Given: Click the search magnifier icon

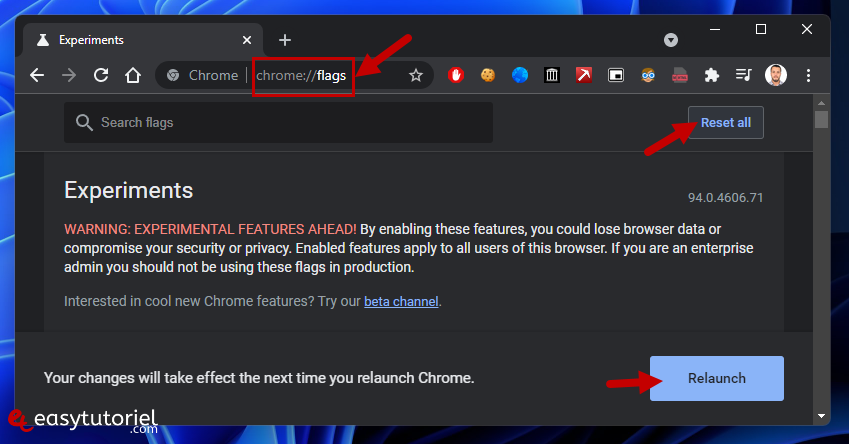Looking at the screenshot, I should [x=84, y=122].
